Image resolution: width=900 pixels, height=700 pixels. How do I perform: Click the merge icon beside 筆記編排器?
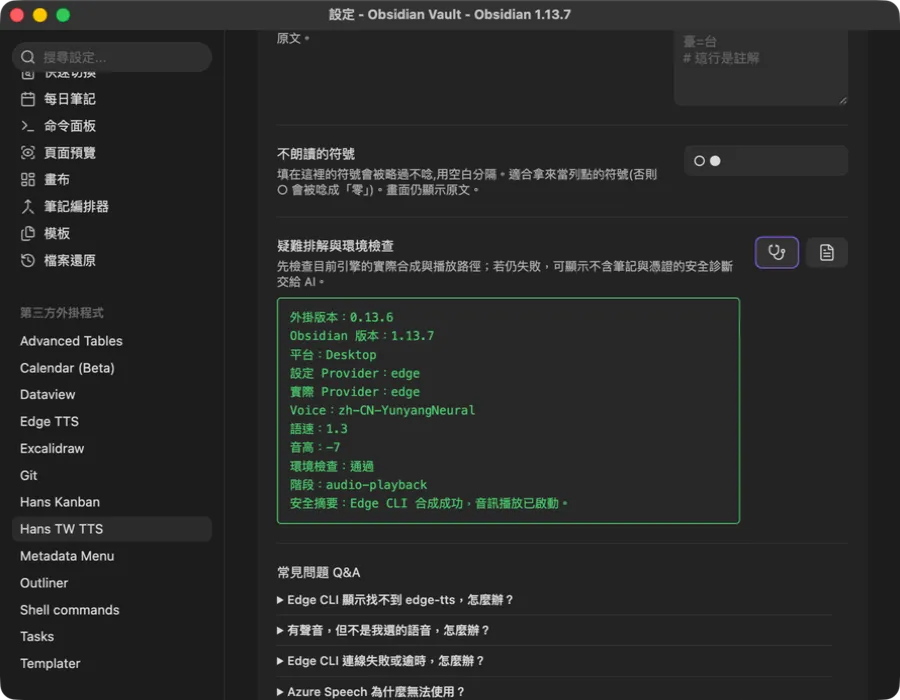(28, 207)
